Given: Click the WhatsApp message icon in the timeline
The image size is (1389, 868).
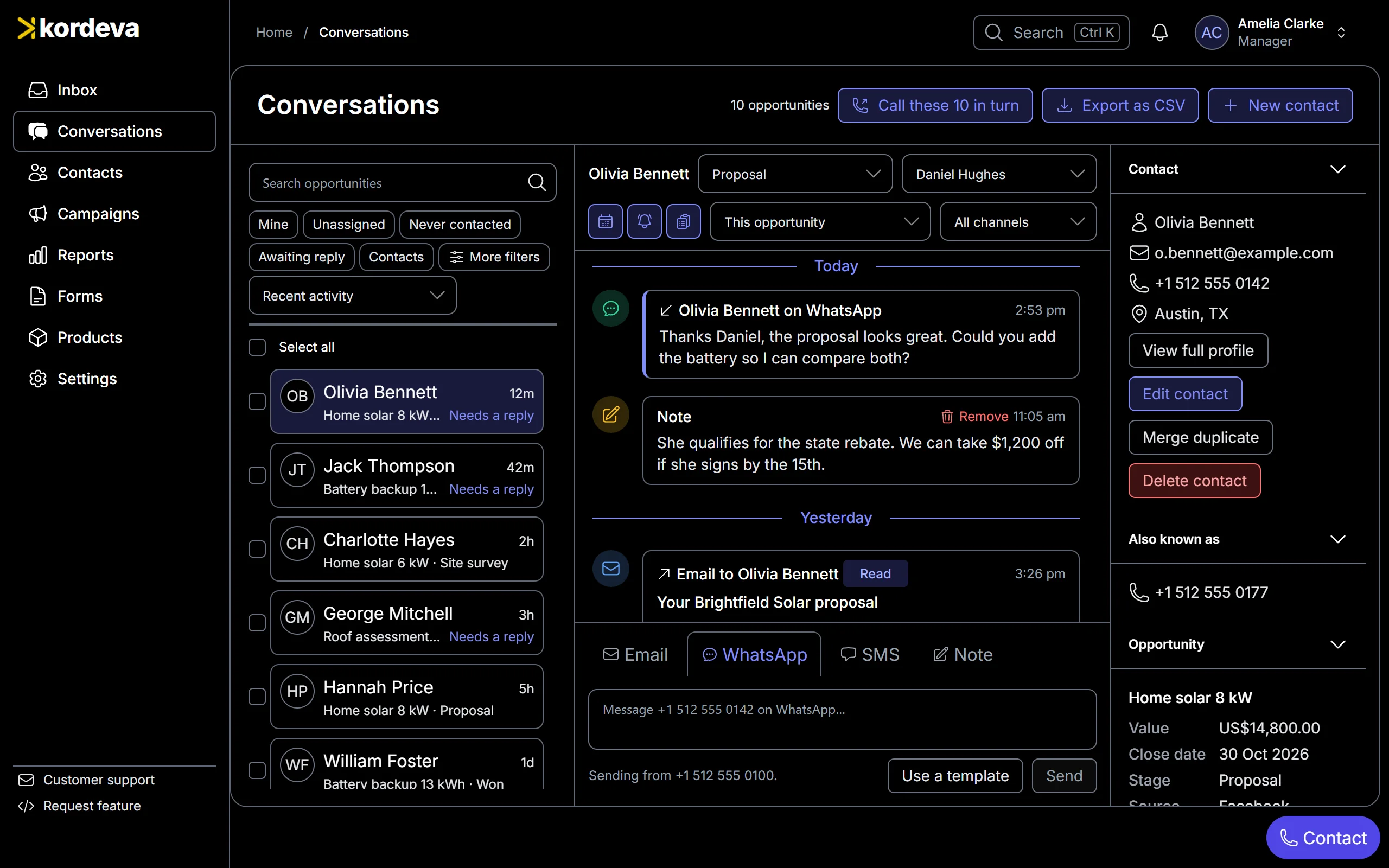Looking at the screenshot, I should (611, 308).
